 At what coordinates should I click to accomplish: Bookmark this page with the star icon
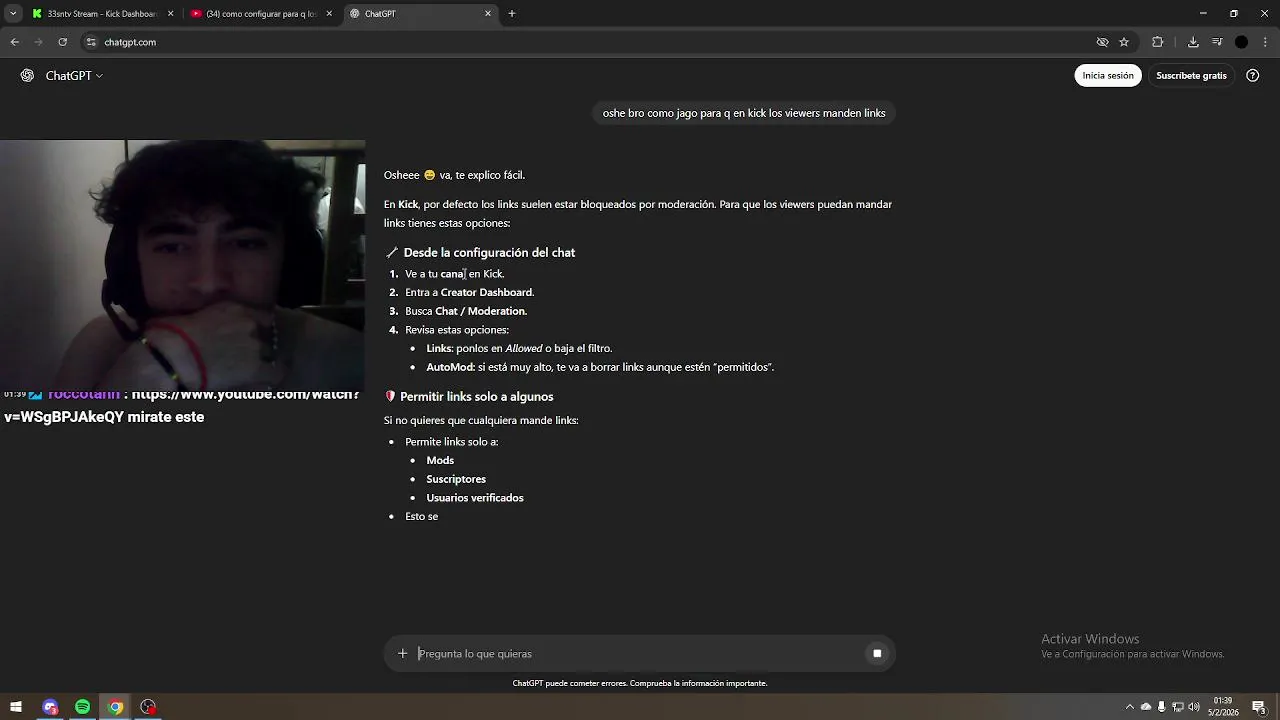[x=1124, y=42]
